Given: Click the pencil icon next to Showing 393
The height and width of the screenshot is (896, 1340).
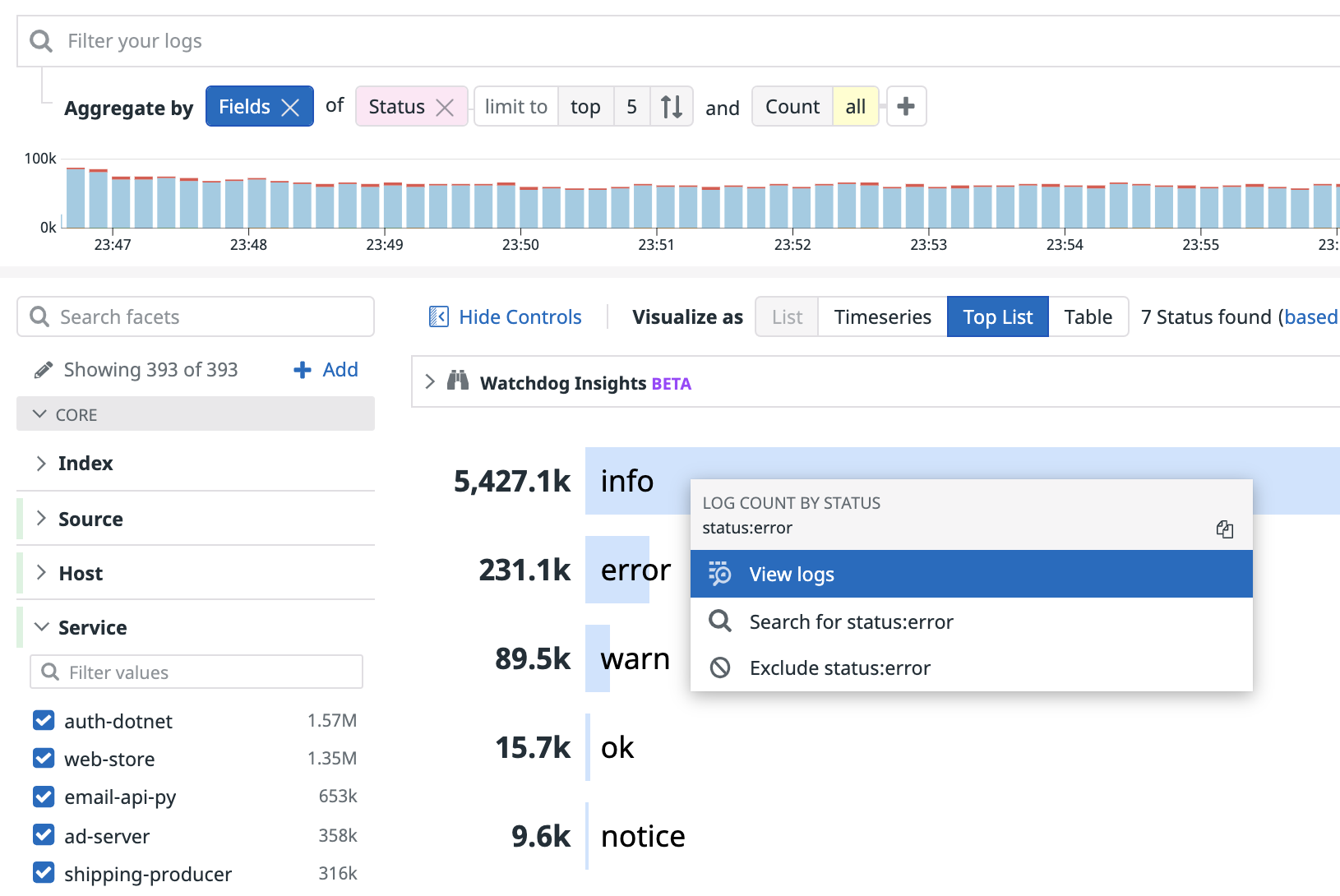Looking at the screenshot, I should click(44, 369).
